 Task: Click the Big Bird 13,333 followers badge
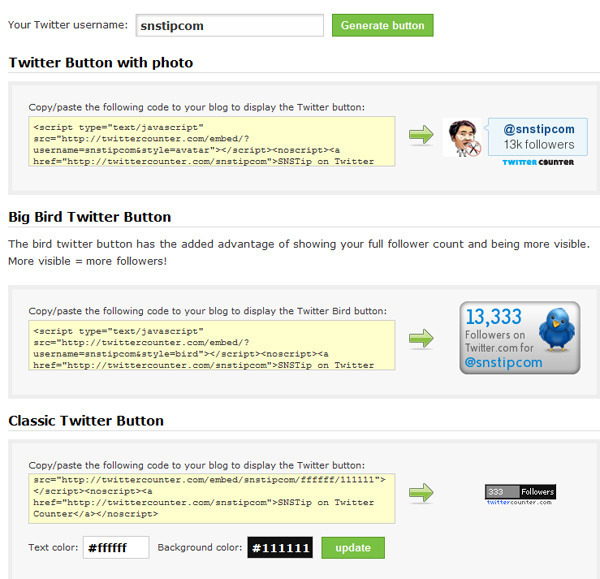click(520, 338)
